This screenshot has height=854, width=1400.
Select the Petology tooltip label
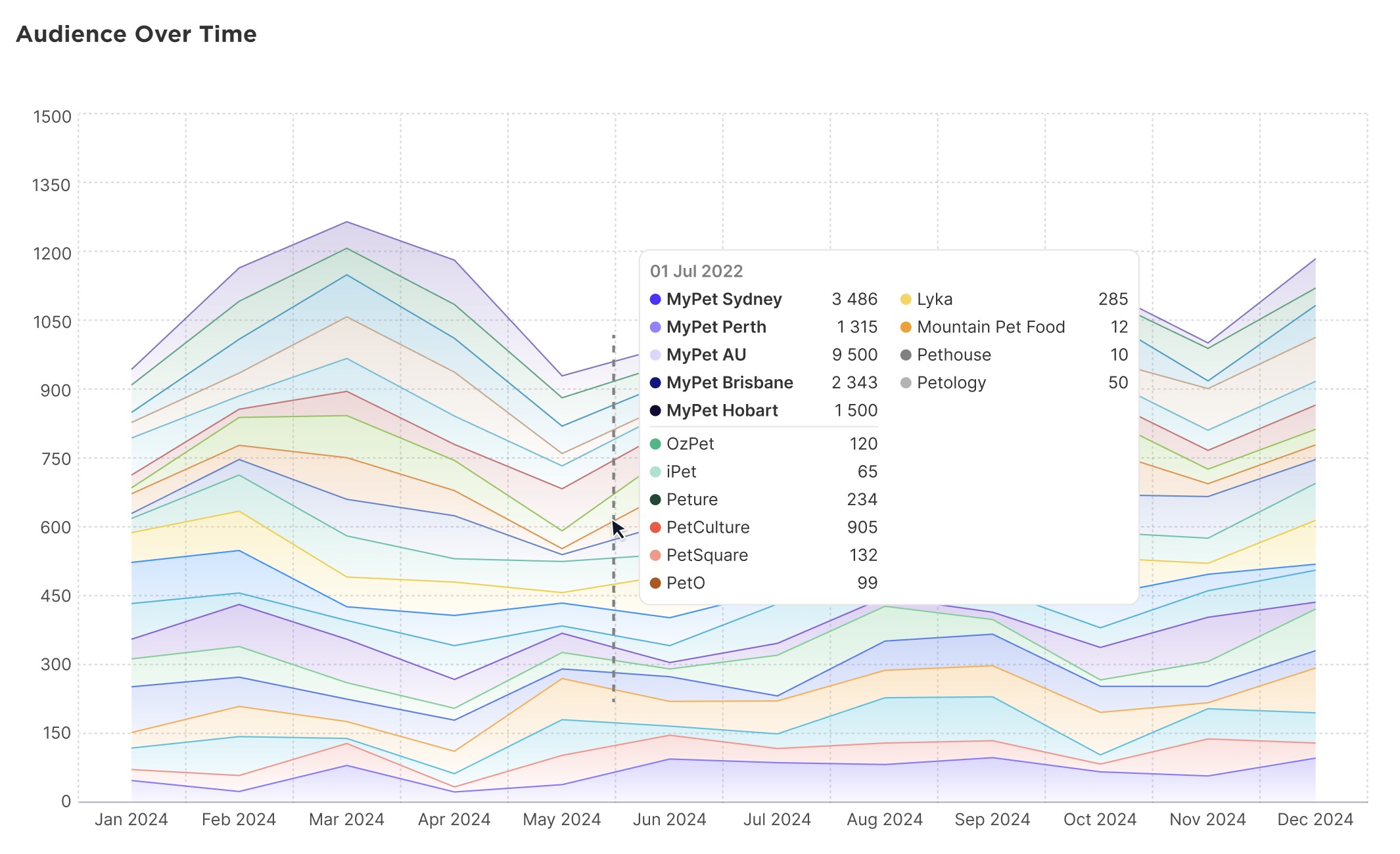point(952,383)
